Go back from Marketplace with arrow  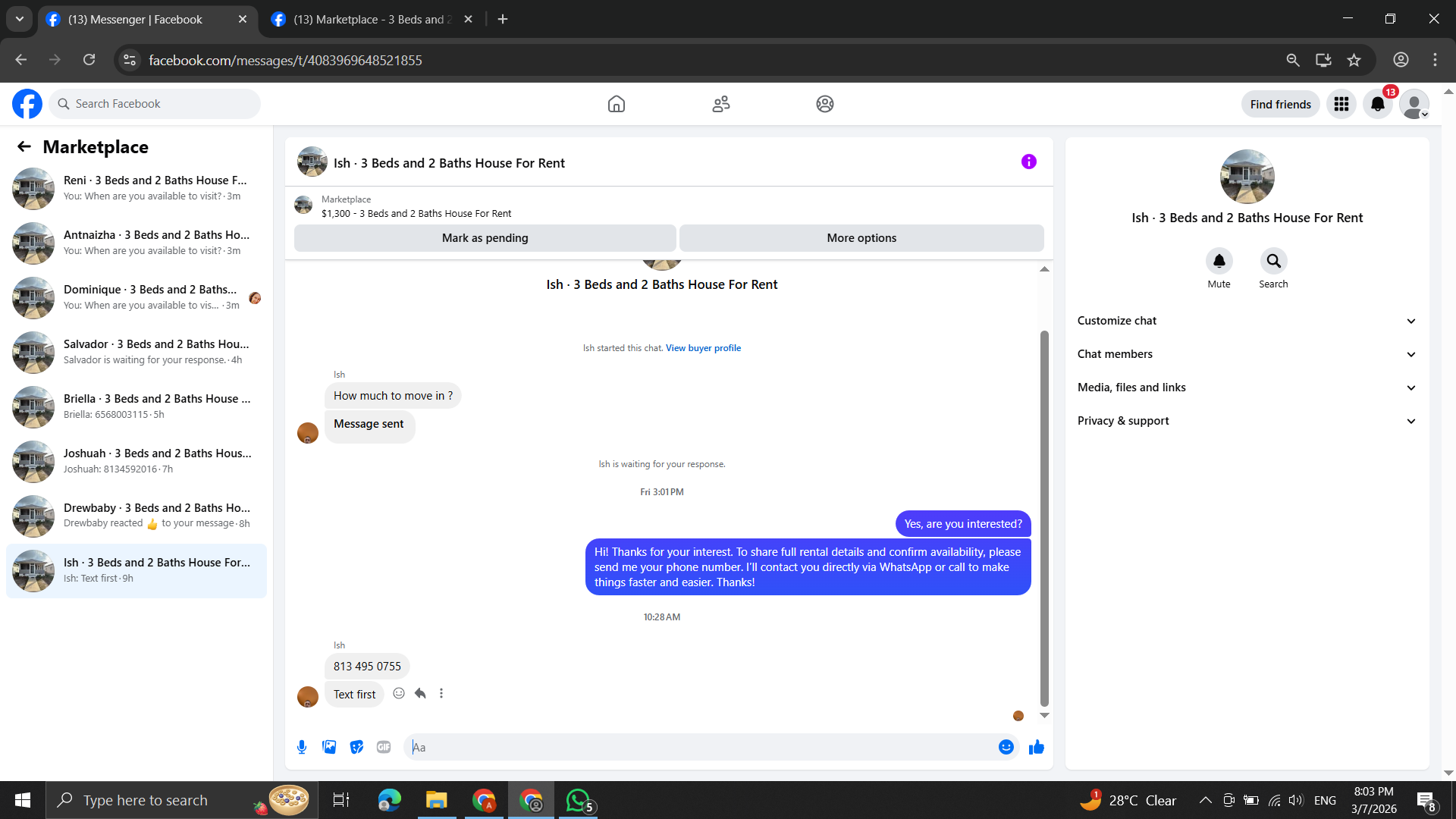tap(24, 146)
